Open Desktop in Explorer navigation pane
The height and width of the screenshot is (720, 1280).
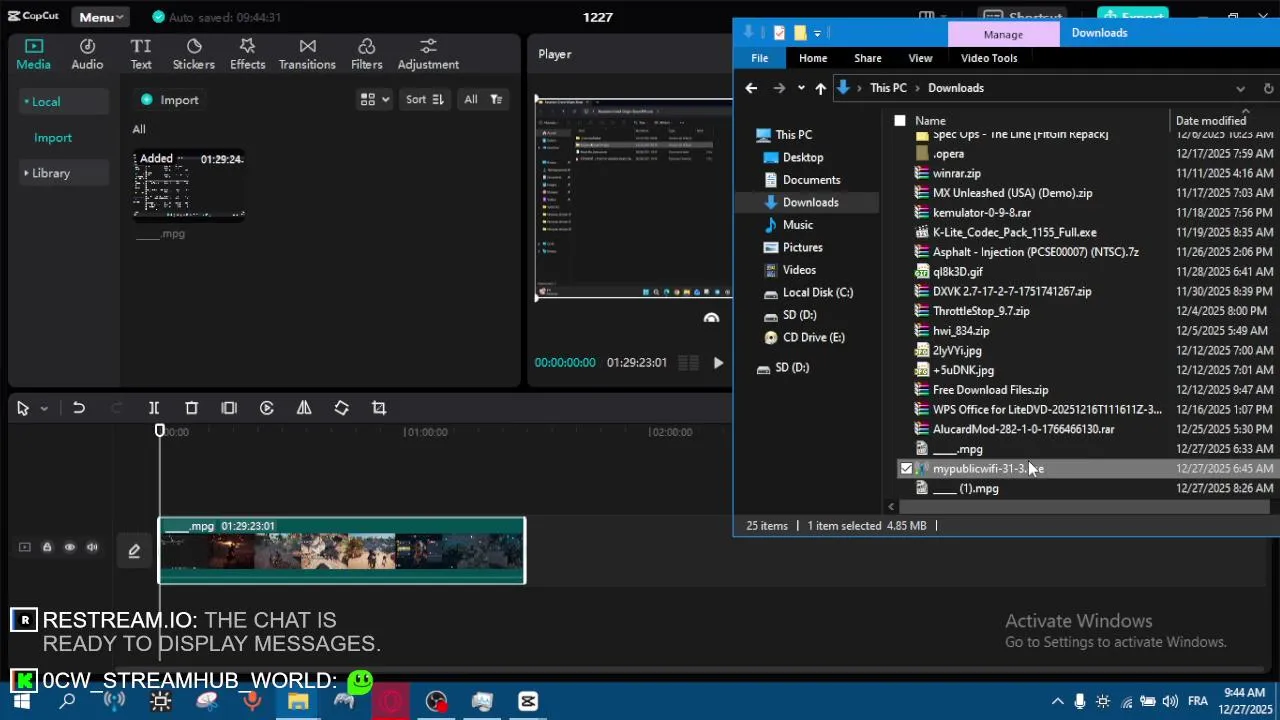(803, 157)
